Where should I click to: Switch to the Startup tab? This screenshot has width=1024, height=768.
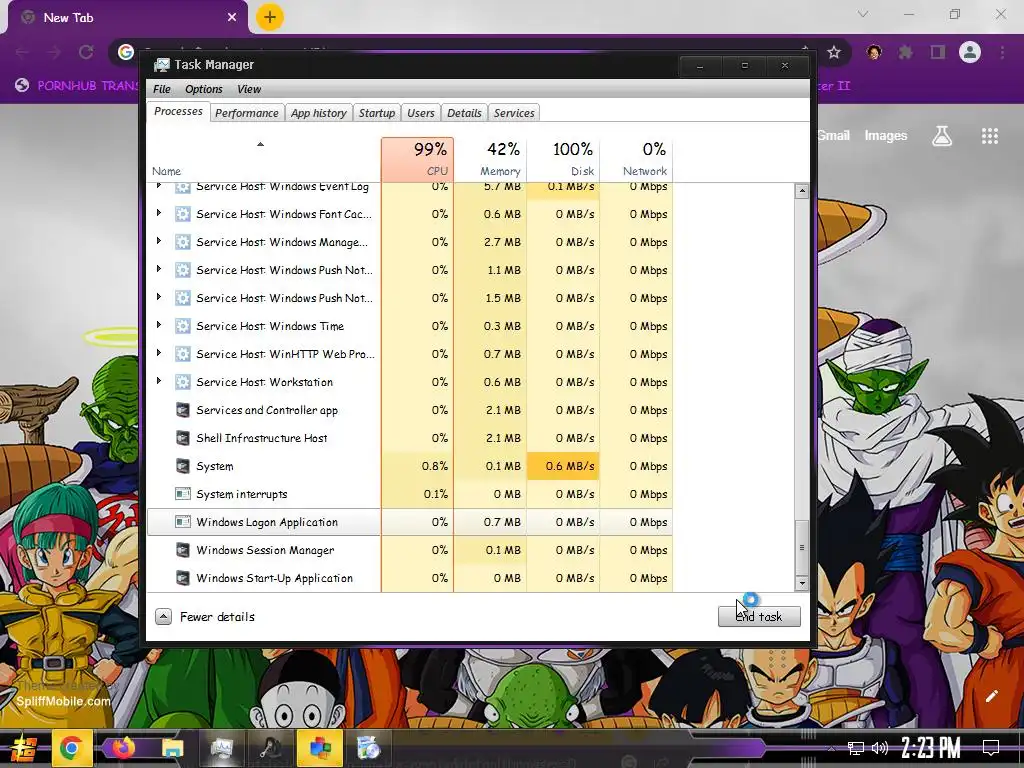click(377, 113)
